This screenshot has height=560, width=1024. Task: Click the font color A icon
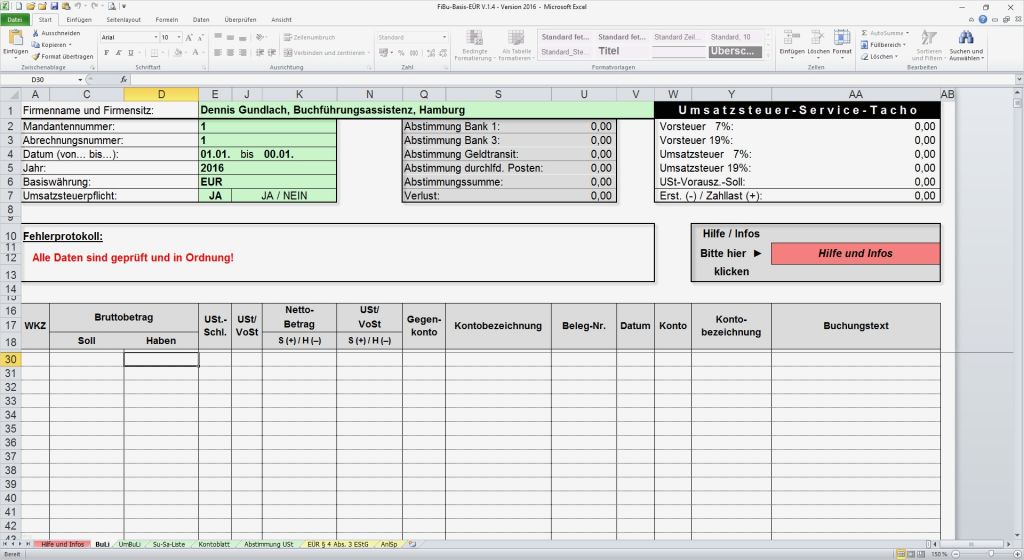tap(195, 53)
